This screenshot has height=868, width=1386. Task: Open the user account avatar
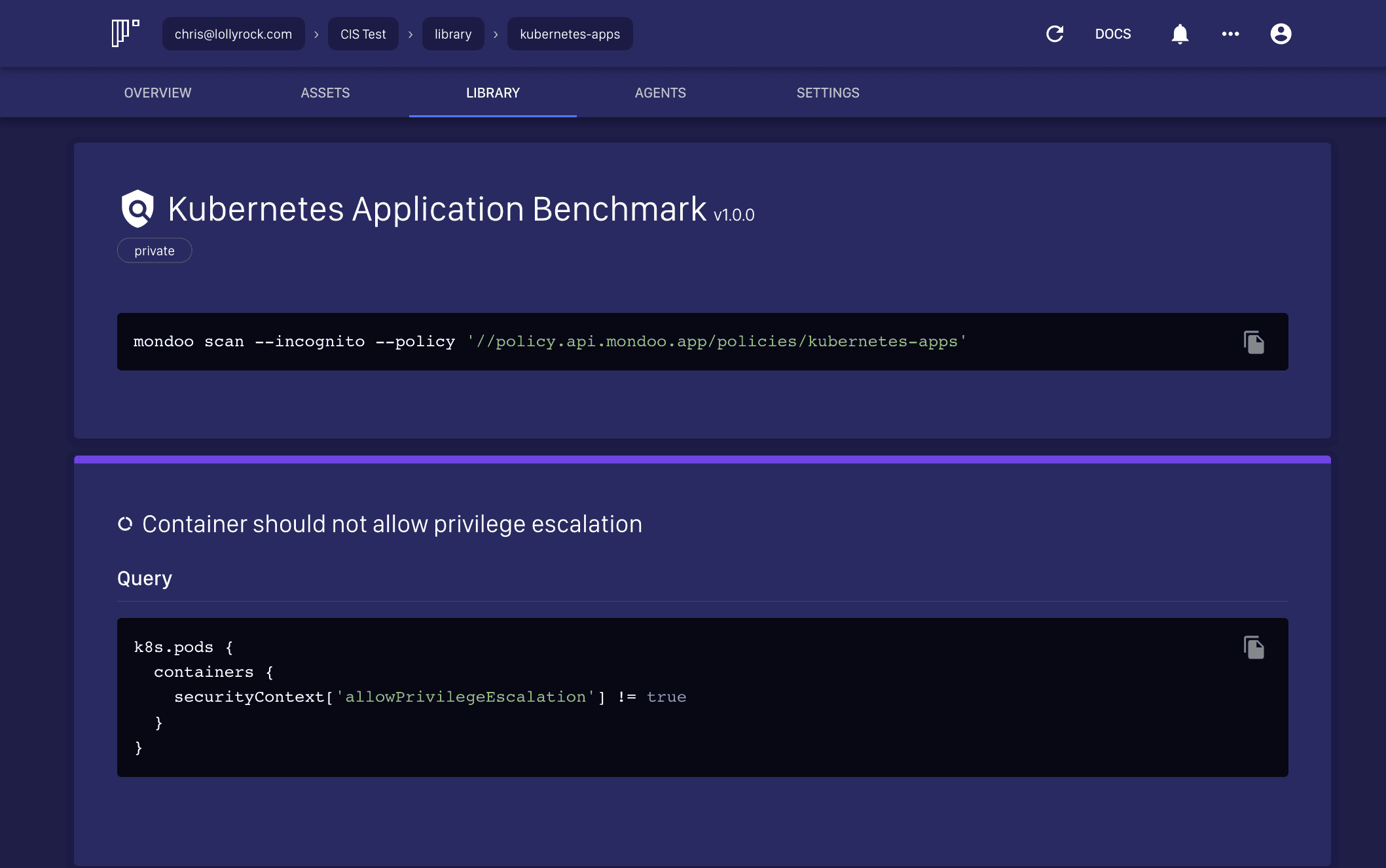[1281, 33]
